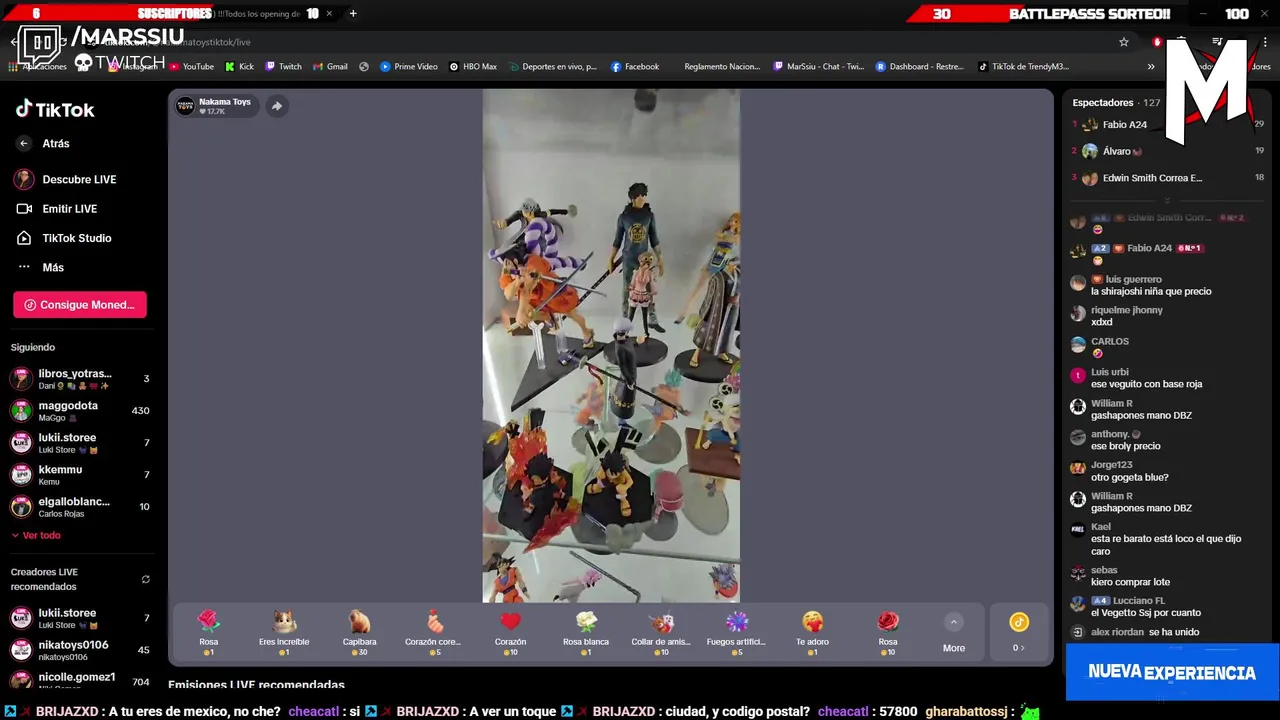Image resolution: width=1280 pixels, height=720 pixels.
Task: Send the Eres increíble gift
Action: point(284,632)
